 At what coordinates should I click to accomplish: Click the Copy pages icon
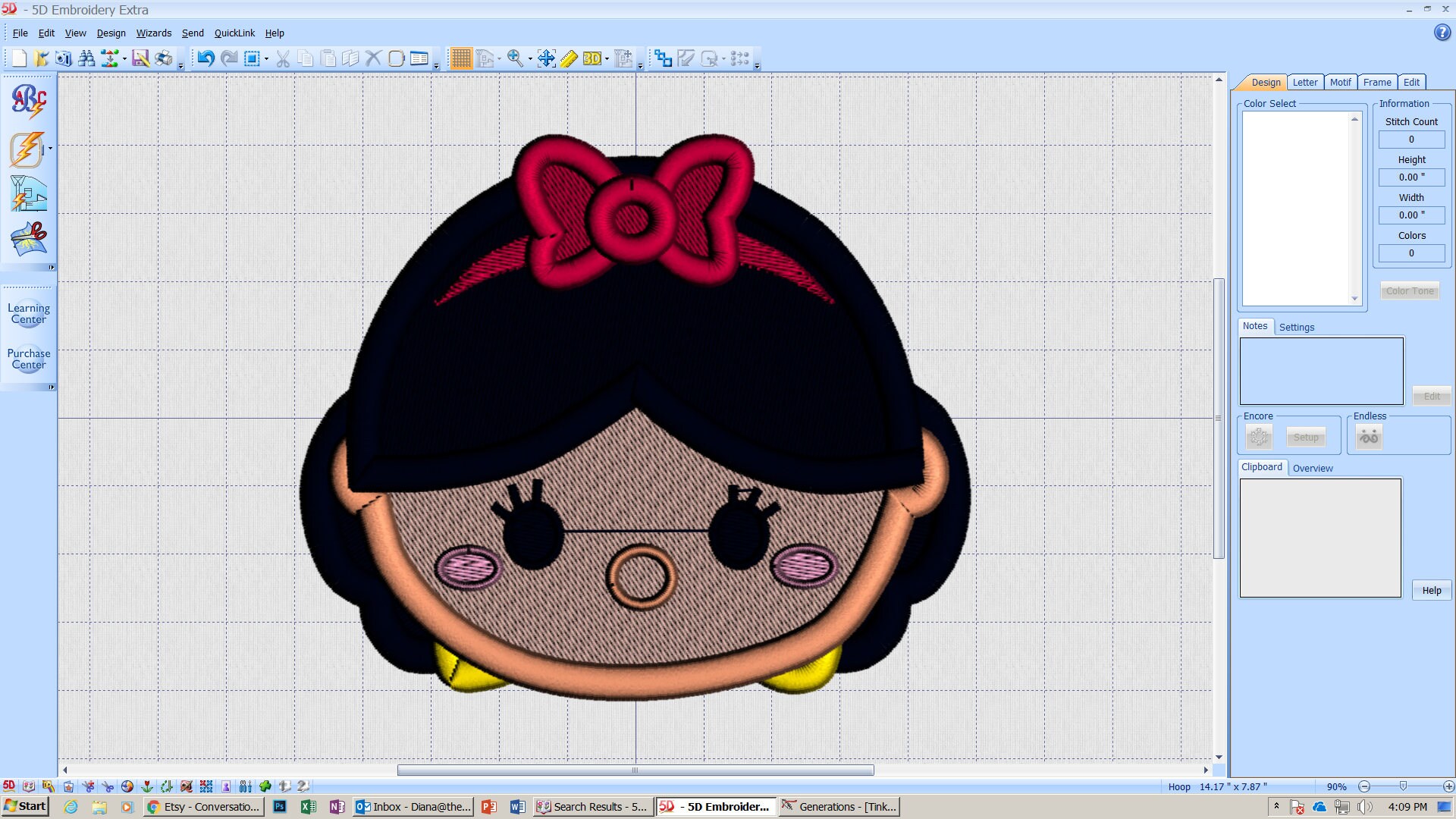click(306, 58)
